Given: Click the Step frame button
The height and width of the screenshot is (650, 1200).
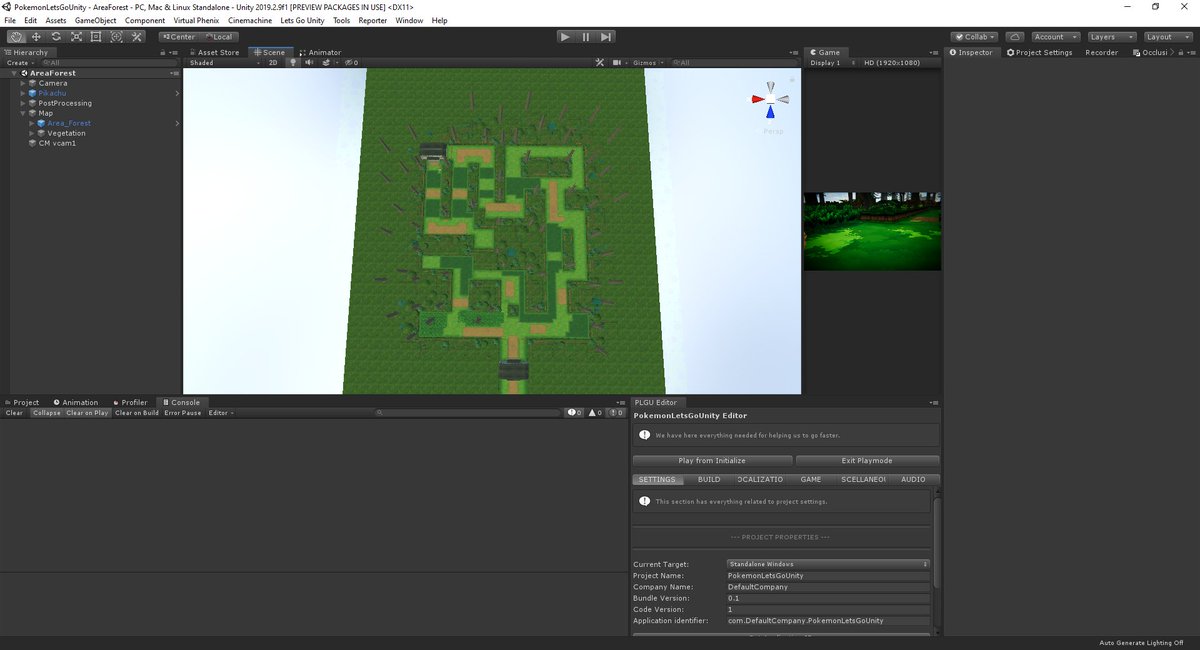Looking at the screenshot, I should tap(606, 37).
